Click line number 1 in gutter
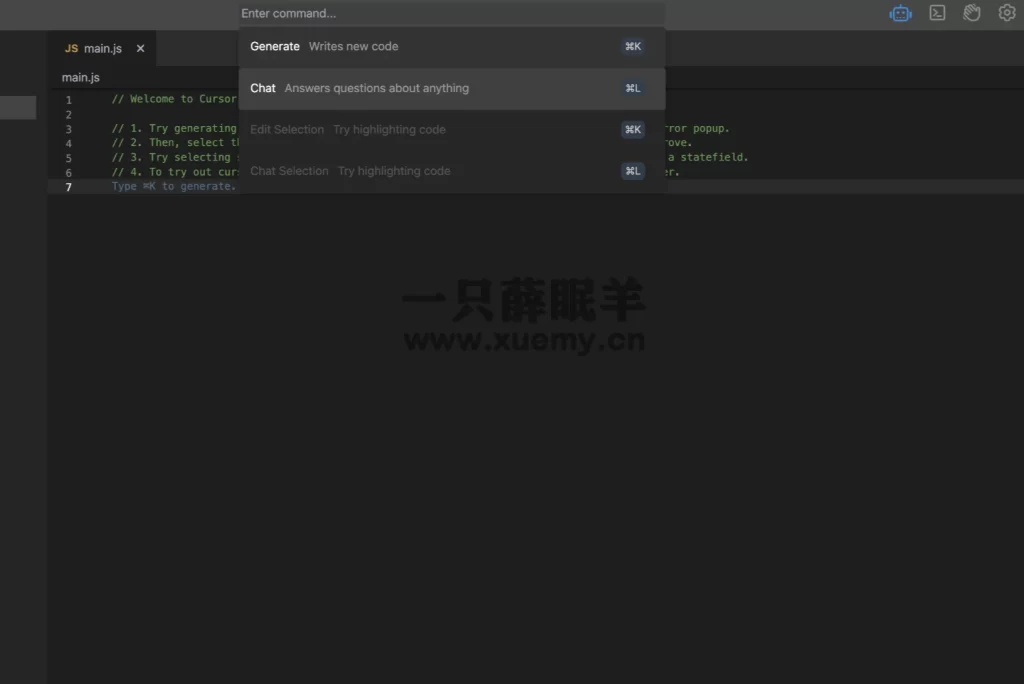This screenshot has width=1024, height=684. [x=69, y=100]
